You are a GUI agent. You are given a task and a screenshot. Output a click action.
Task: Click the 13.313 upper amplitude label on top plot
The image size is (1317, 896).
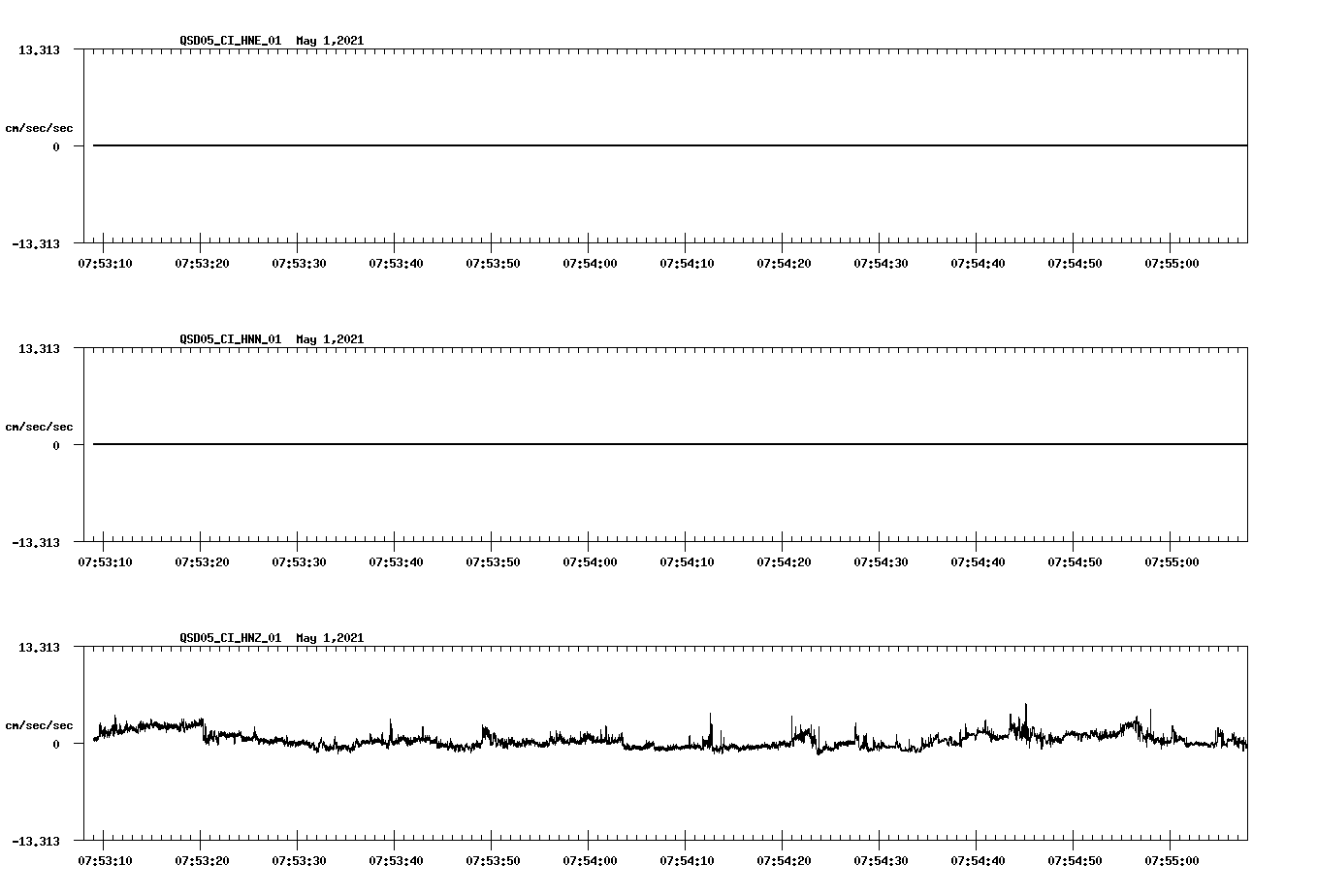[x=37, y=48]
